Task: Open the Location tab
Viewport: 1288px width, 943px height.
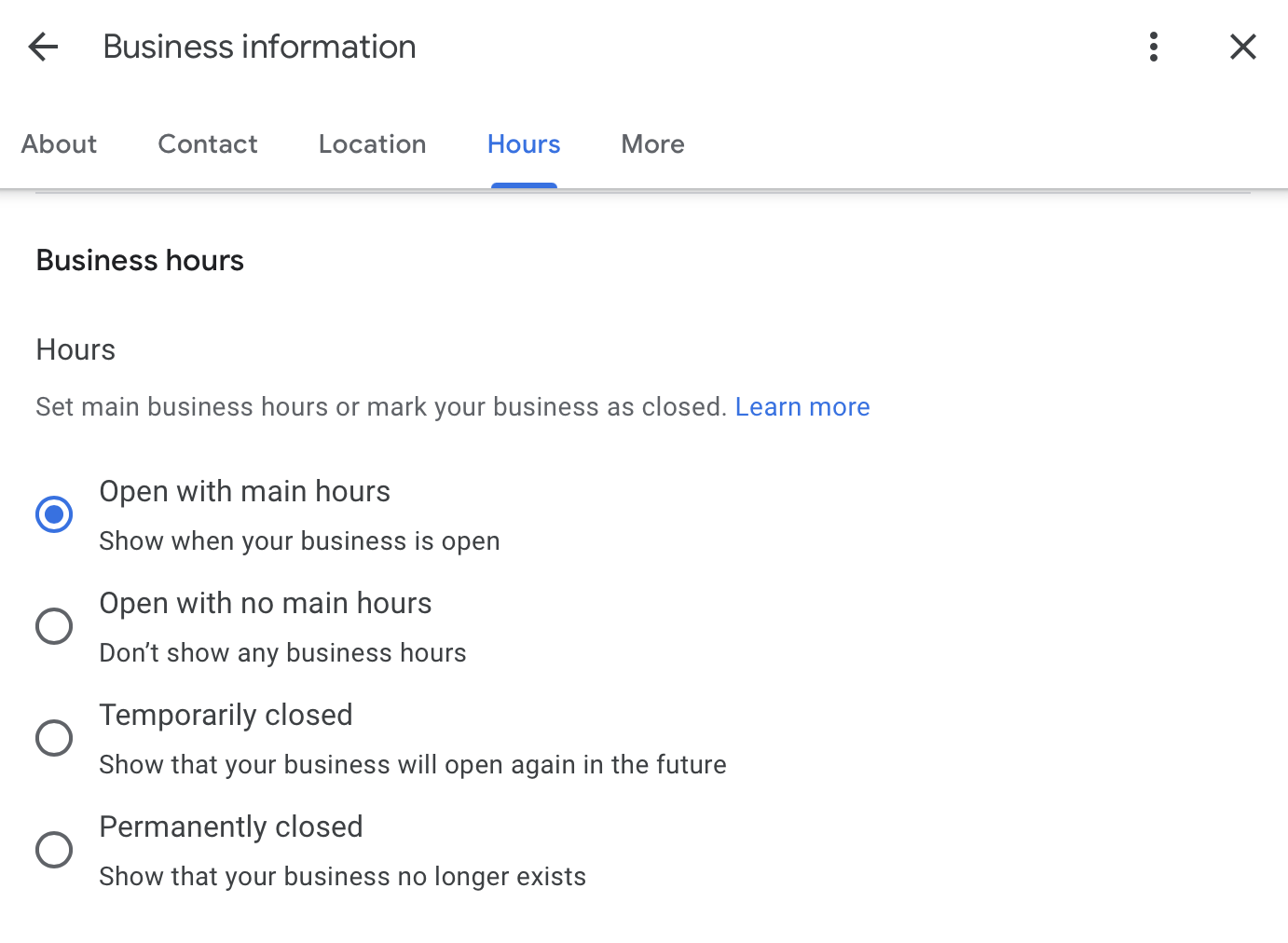Action: pyautogui.click(x=373, y=144)
